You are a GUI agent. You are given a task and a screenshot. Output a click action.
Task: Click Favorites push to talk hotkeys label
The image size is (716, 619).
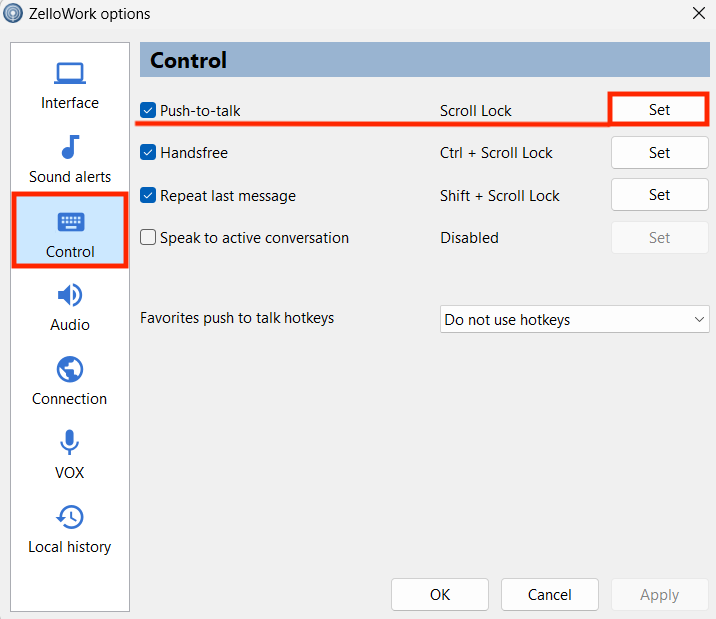click(237, 318)
